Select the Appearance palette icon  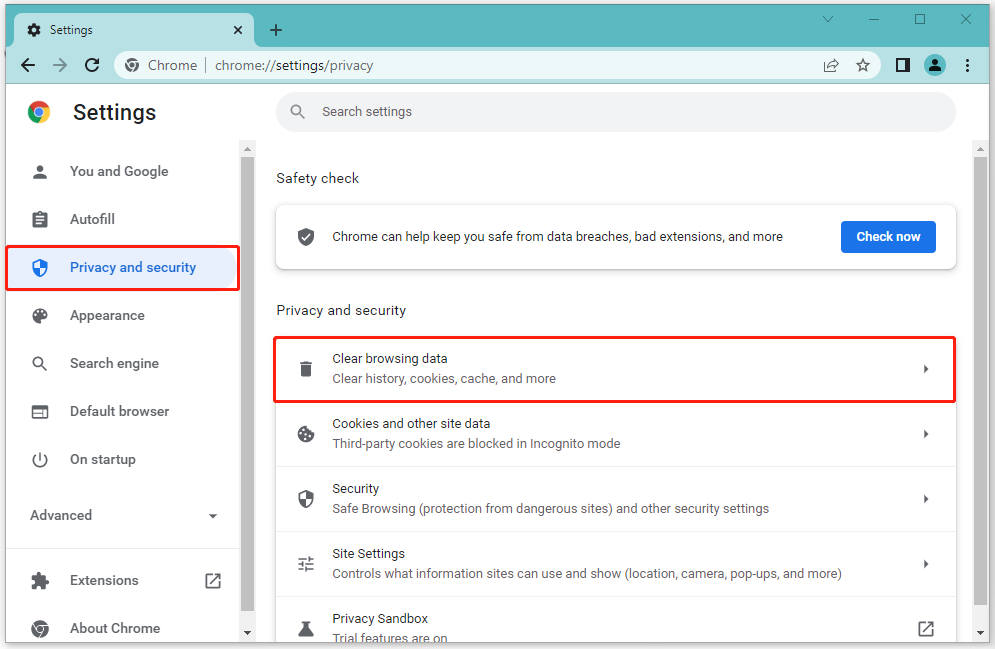[x=40, y=315]
